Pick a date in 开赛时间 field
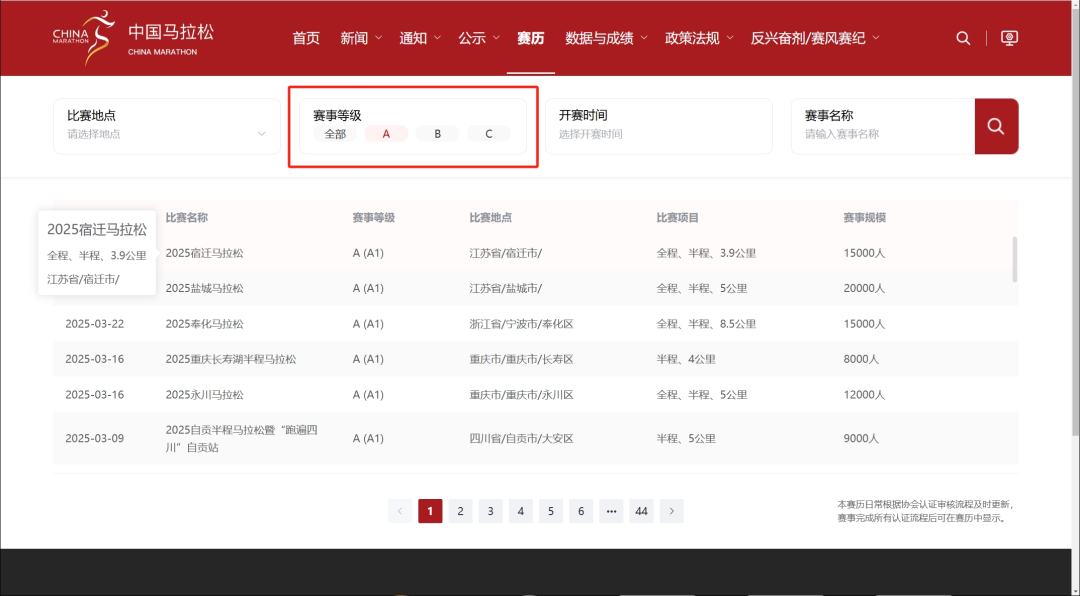This screenshot has height=596, width=1080. pyautogui.click(x=658, y=126)
